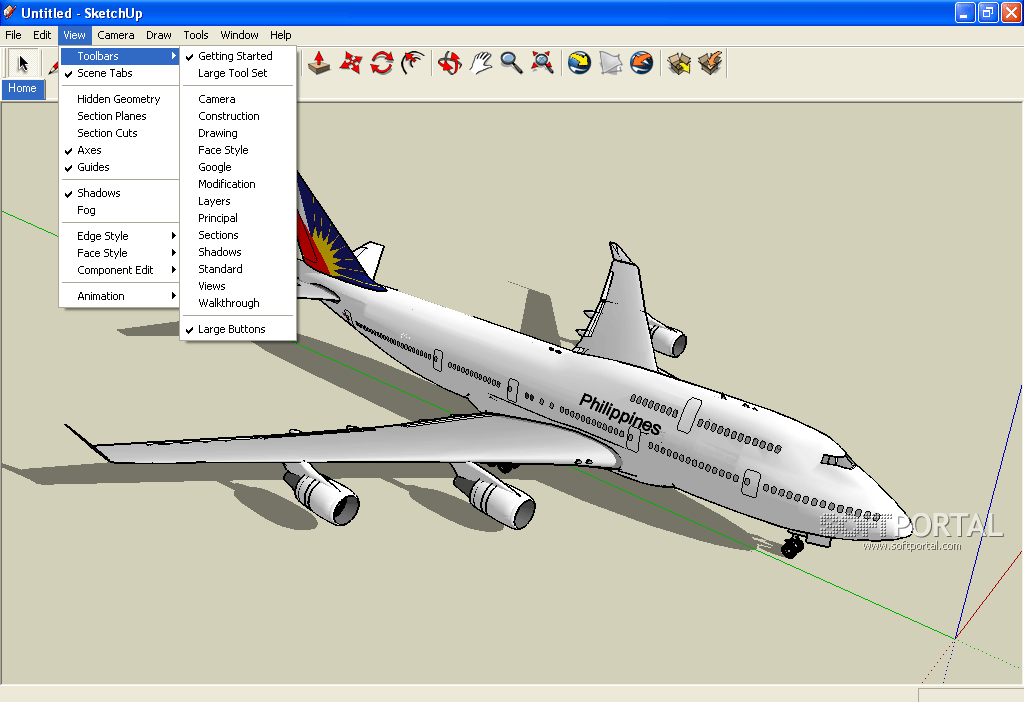Choose the Move tool with red arrows
The height and width of the screenshot is (702, 1024).
pos(351,63)
